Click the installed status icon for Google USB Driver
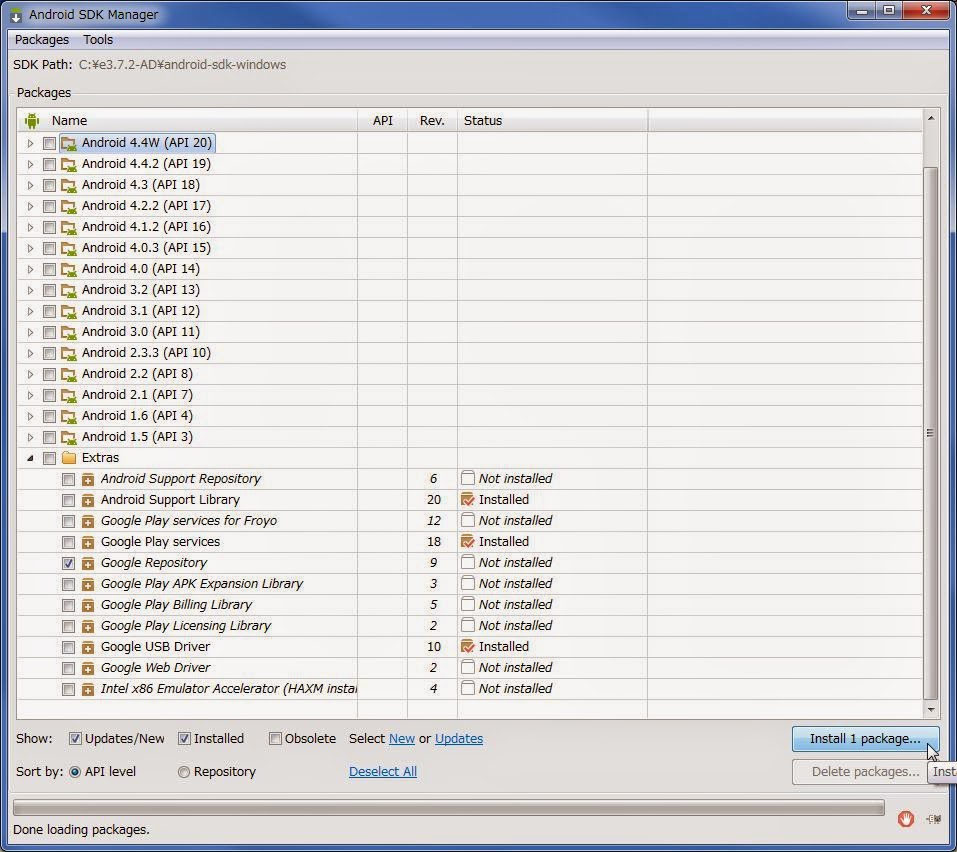957x852 pixels. tap(468, 646)
